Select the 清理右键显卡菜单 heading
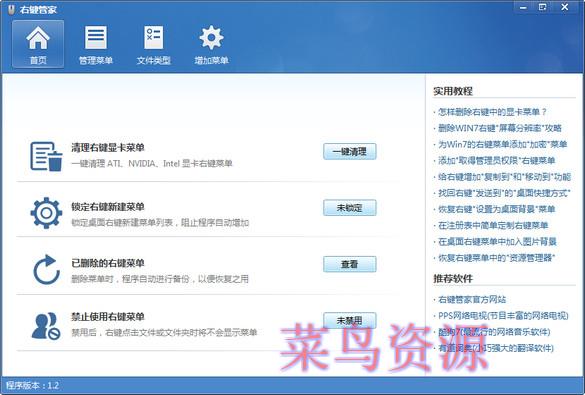 [x=108, y=148]
